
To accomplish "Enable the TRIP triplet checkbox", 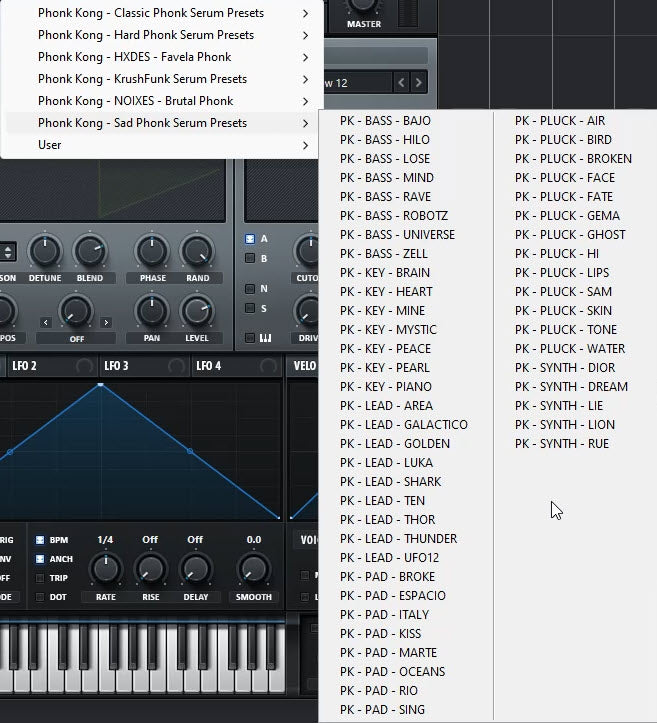I will (40, 578).
